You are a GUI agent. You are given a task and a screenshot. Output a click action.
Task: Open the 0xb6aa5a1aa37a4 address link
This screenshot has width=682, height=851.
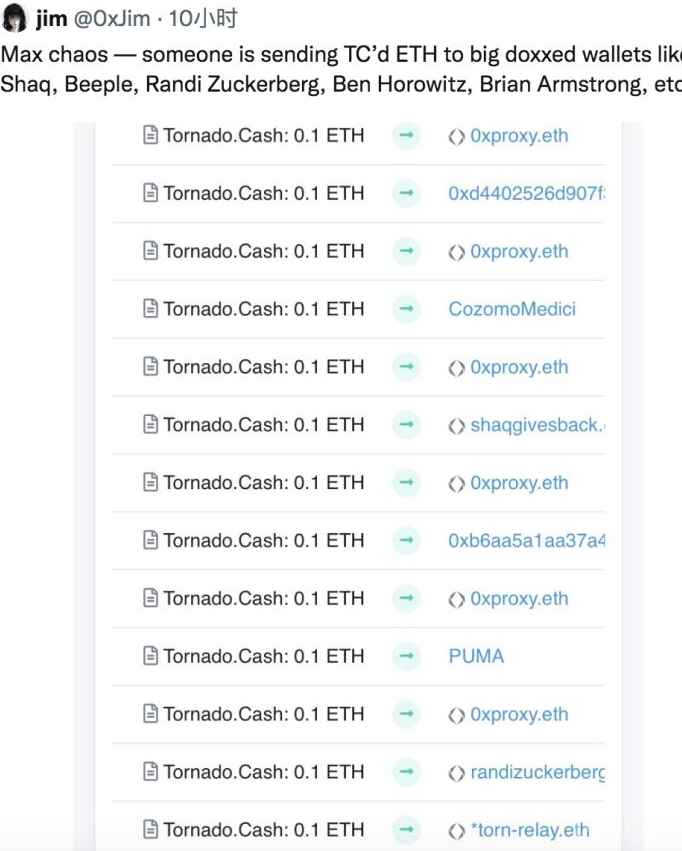pyautogui.click(x=526, y=541)
